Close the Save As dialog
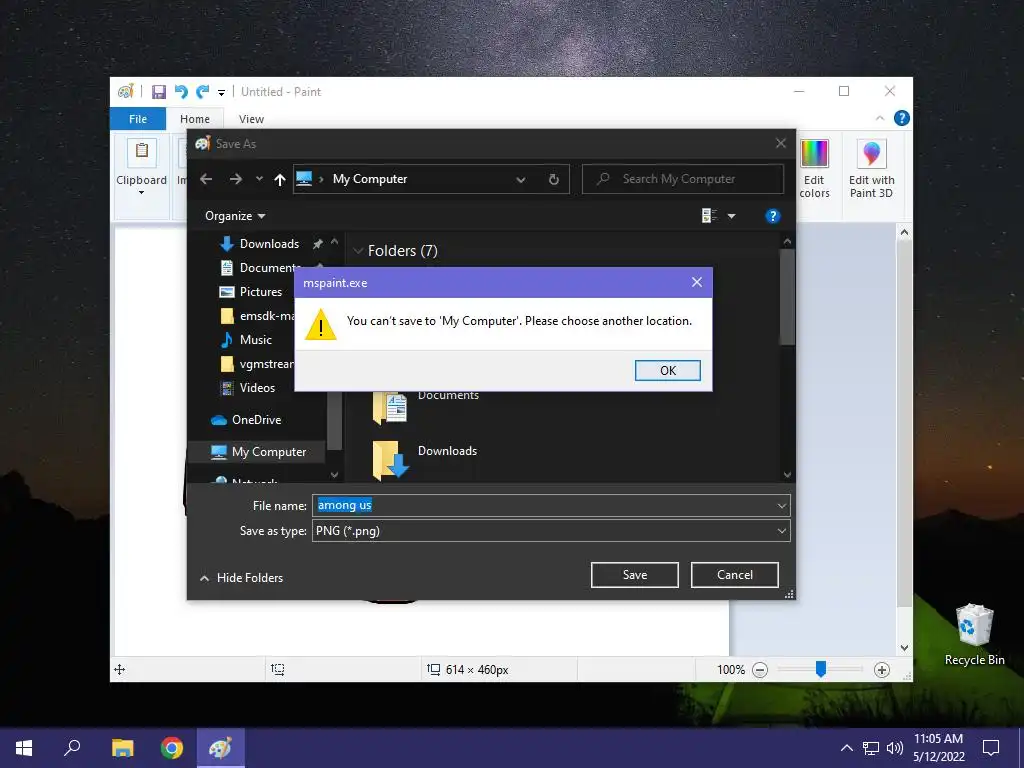 click(x=780, y=143)
